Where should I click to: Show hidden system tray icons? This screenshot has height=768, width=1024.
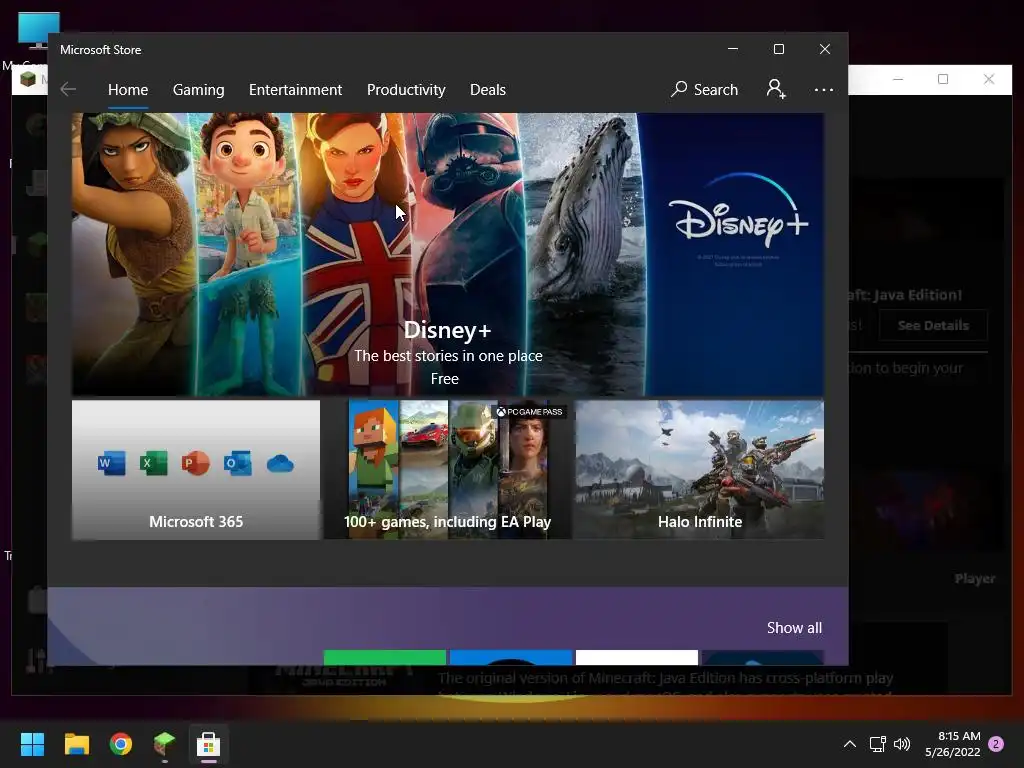(x=850, y=744)
